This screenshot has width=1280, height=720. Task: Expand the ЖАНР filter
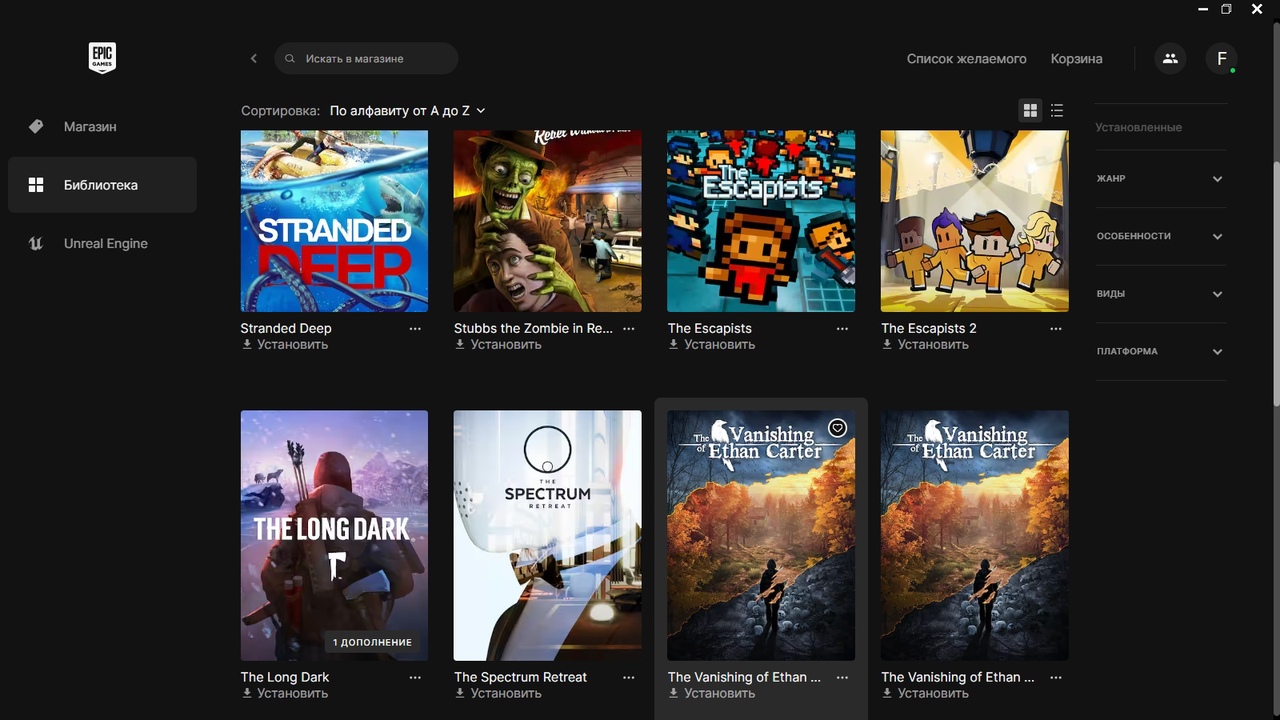click(1160, 179)
